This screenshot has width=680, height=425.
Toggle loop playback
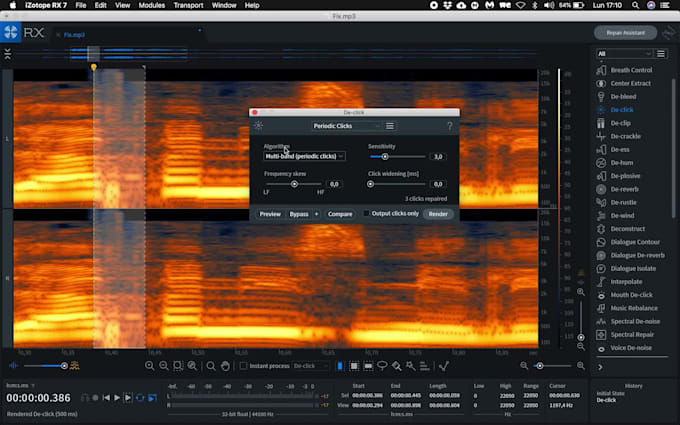coord(140,398)
